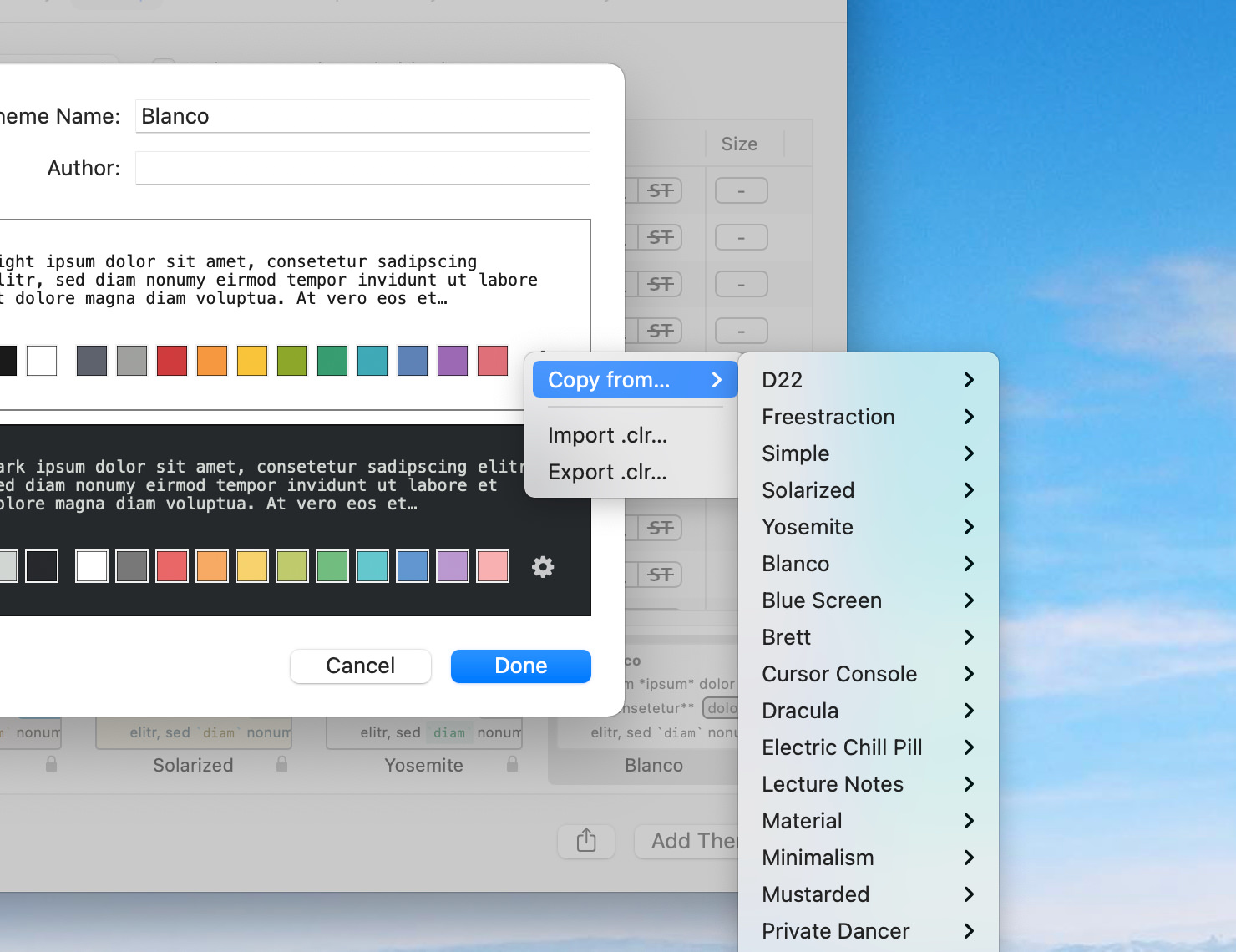Expand the Blanco chevron in the submenu list
The image size is (1236, 952).
tap(969, 564)
